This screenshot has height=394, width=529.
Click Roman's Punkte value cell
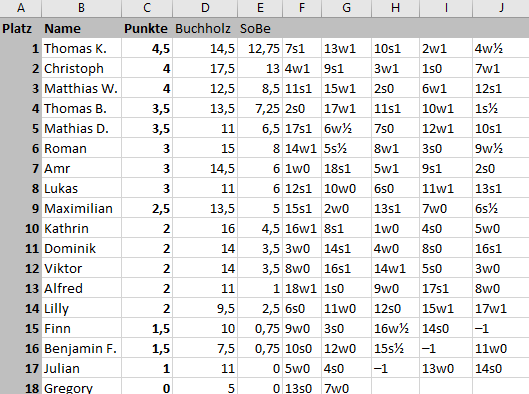(x=147, y=148)
